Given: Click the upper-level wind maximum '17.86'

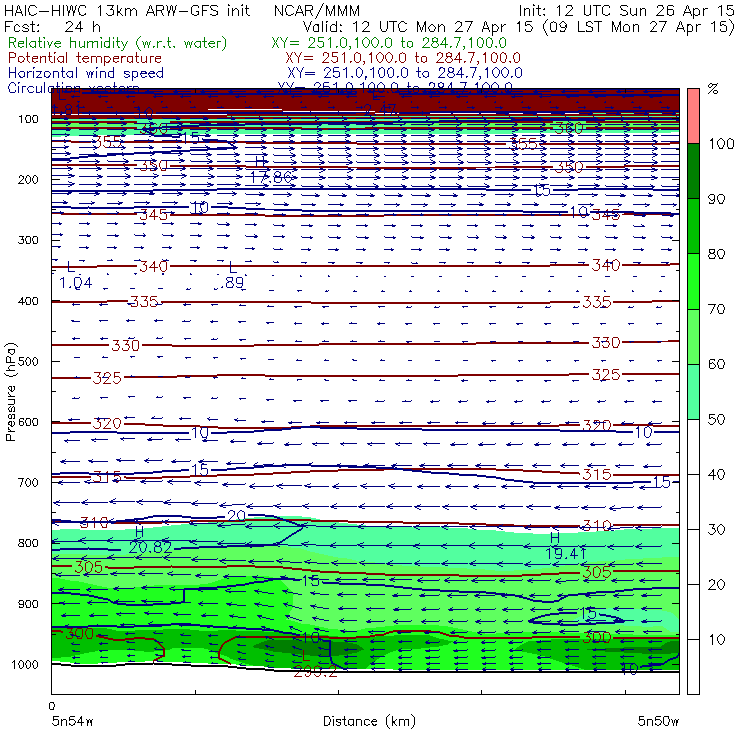Looking at the screenshot, I should [x=271, y=177].
